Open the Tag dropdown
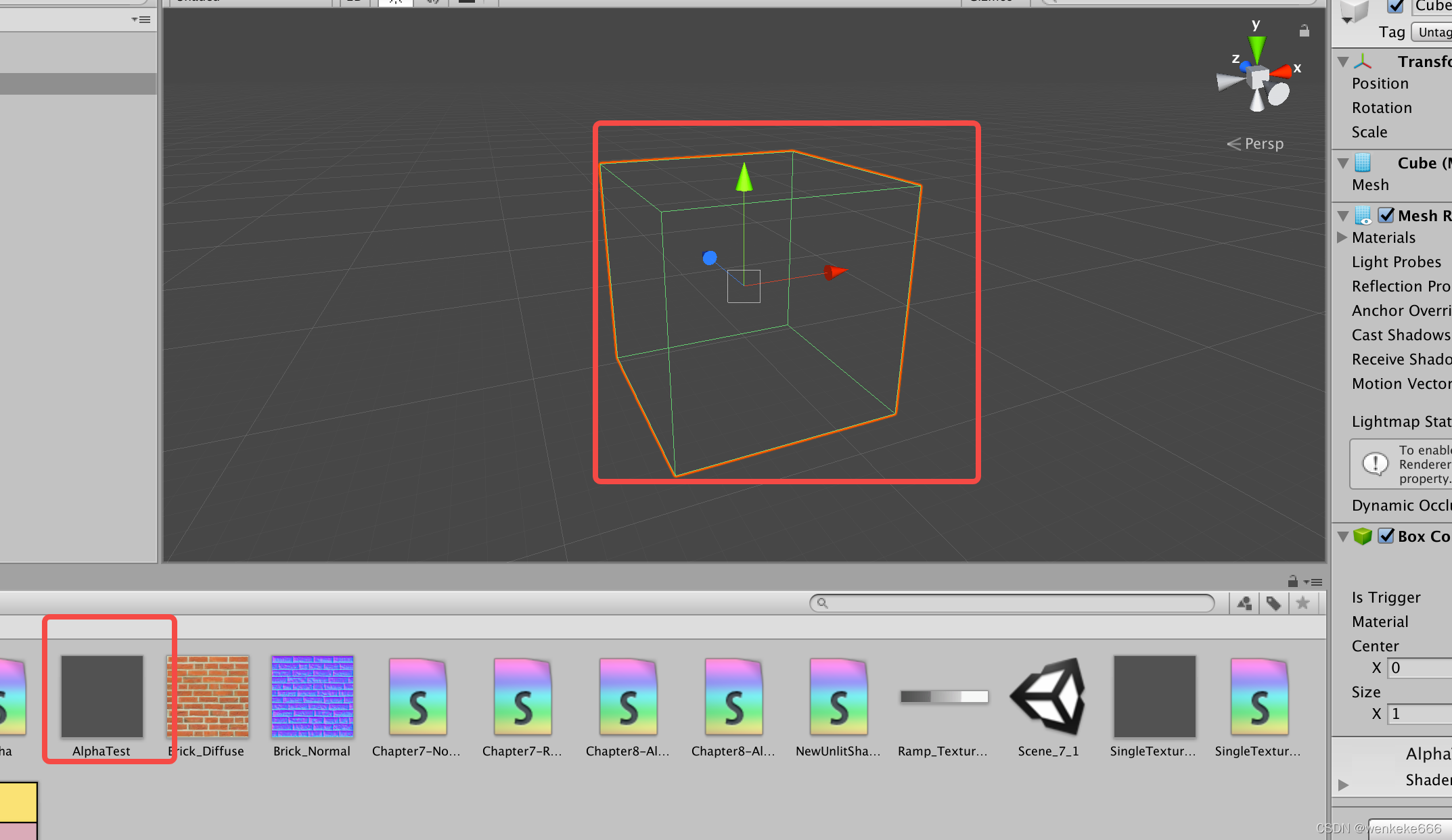The width and height of the screenshot is (1452, 840). 1433,32
